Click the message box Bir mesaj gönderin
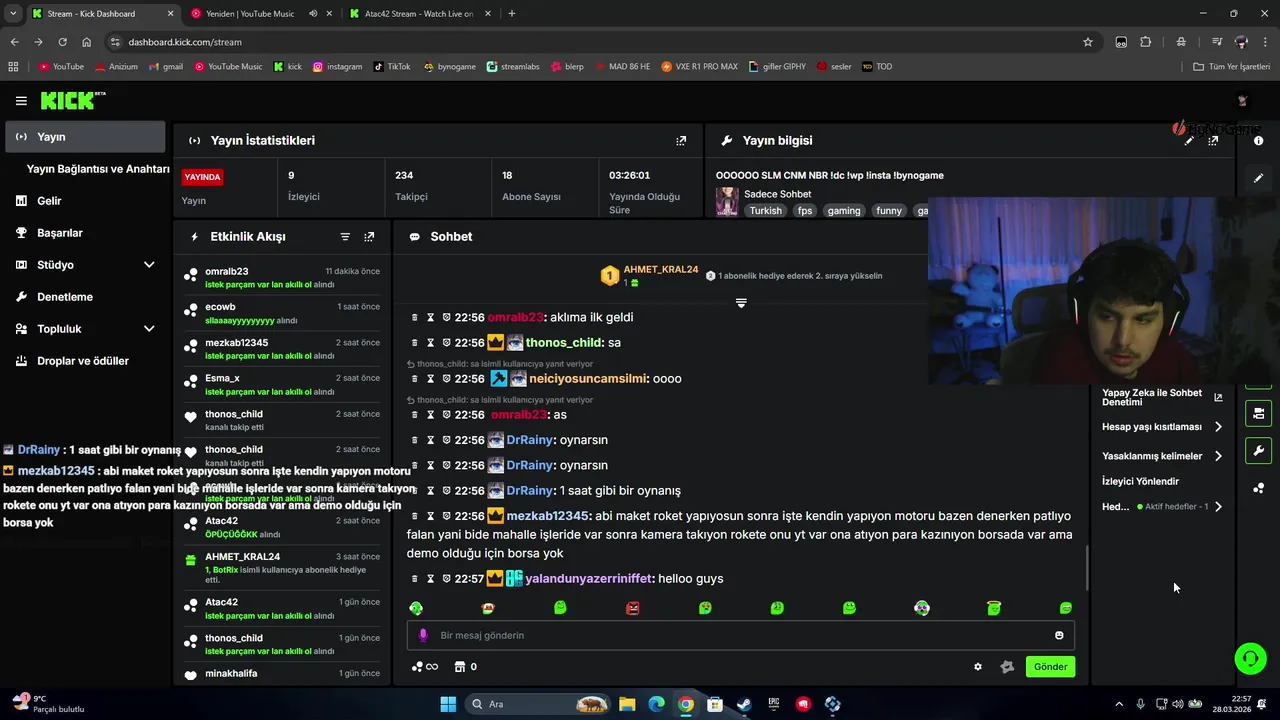This screenshot has height=720, width=1280. click(741, 635)
